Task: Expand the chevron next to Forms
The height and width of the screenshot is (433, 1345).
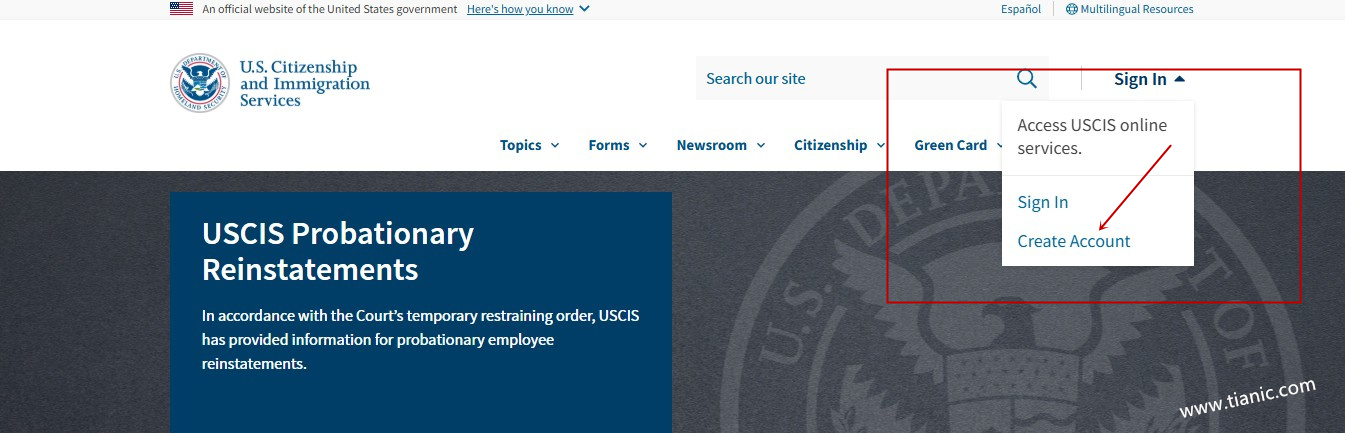Action: click(643, 145)
